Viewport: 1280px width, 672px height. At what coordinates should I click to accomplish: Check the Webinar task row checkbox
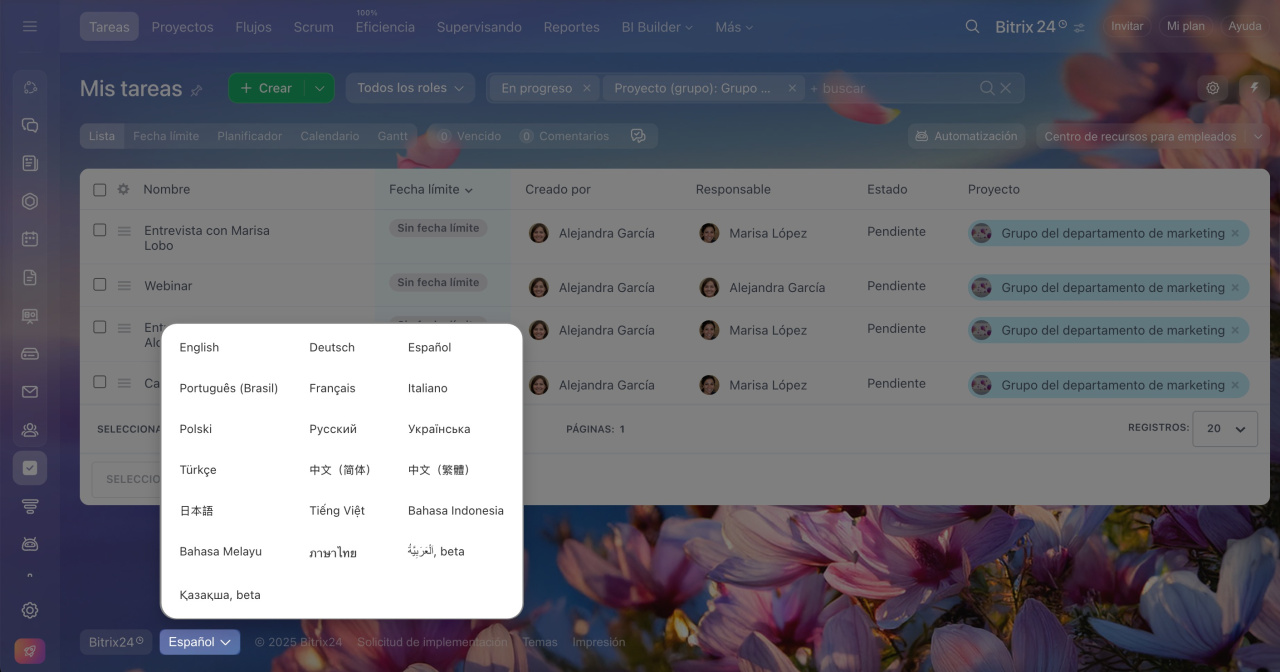point(100,285)
